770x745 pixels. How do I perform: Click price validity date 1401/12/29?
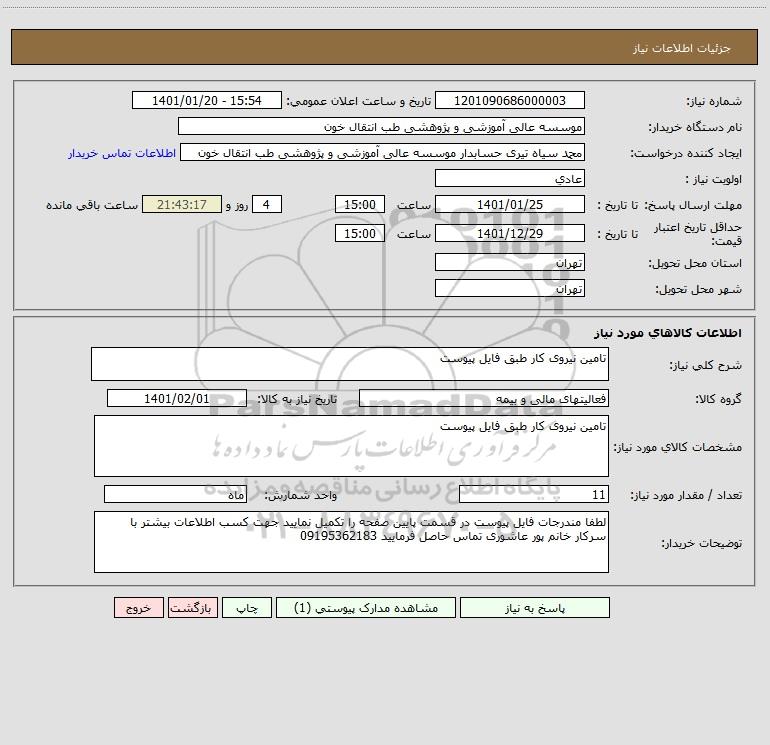(x=510, y=233)
